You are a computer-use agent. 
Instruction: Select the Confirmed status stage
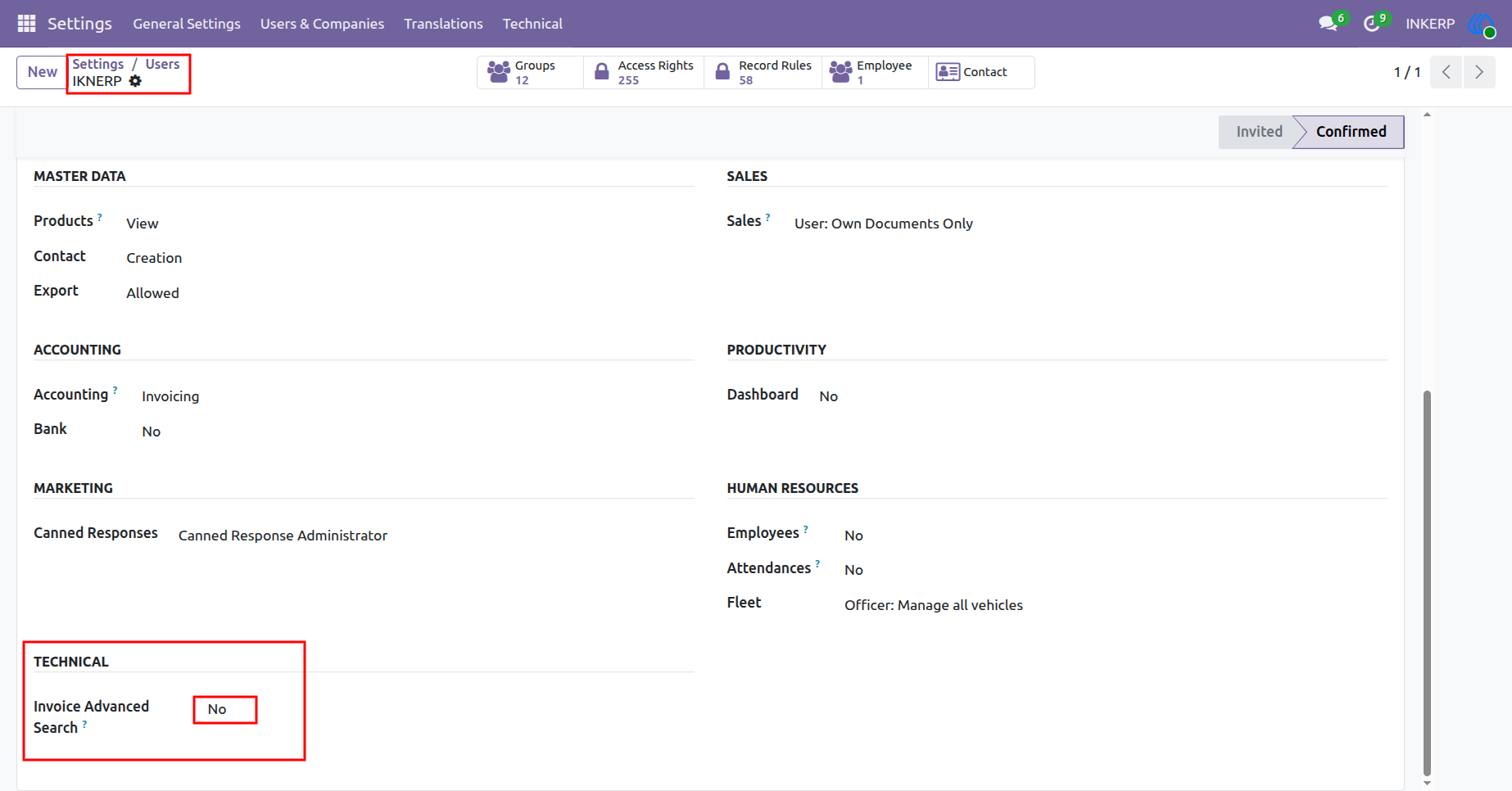1351,132
